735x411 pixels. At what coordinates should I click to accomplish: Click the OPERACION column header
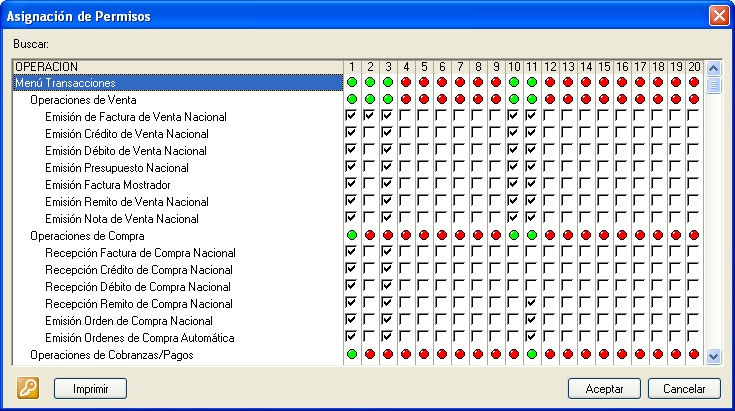(175, 67)
